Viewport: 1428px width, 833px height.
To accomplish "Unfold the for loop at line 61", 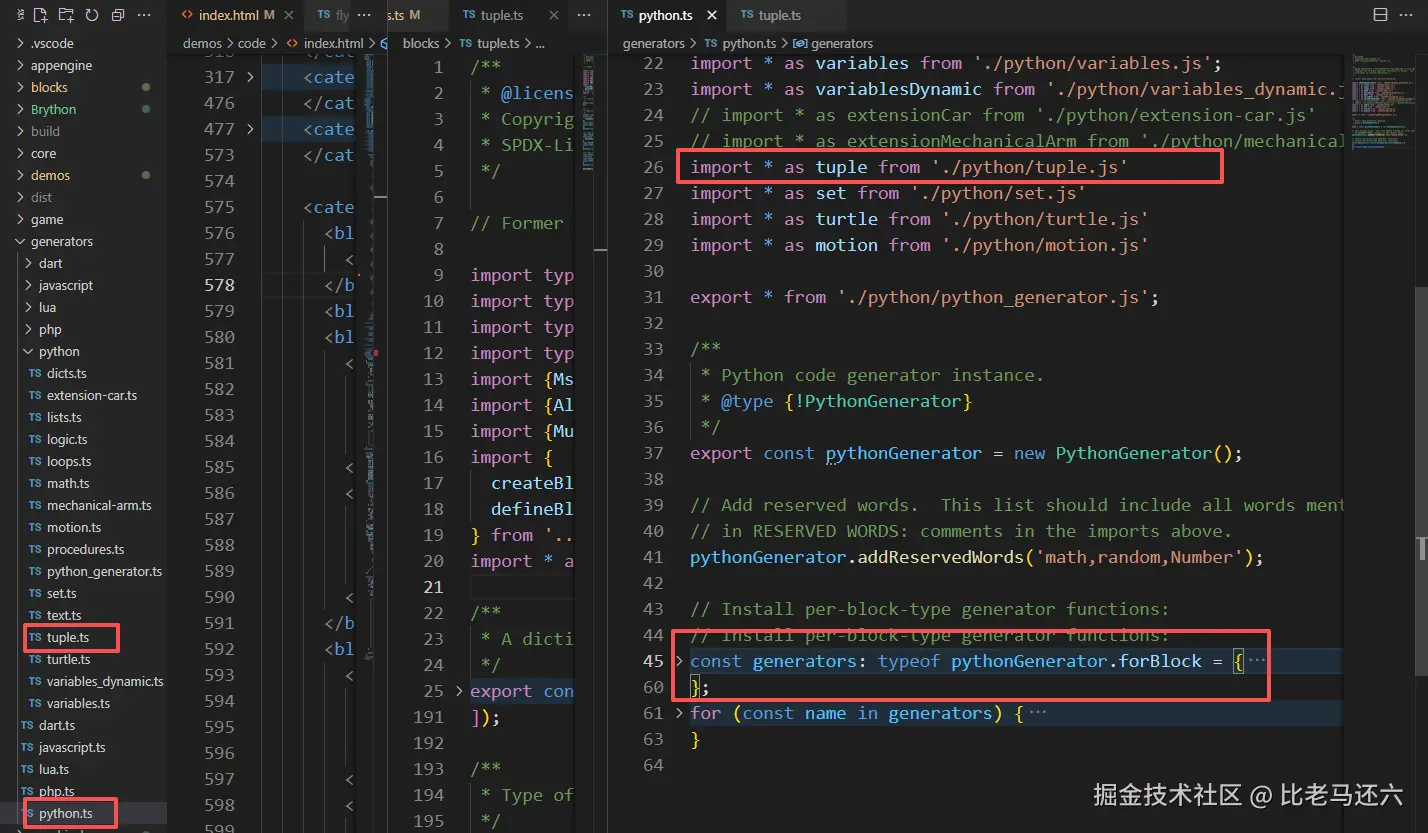I will click(x=680, y=713).
